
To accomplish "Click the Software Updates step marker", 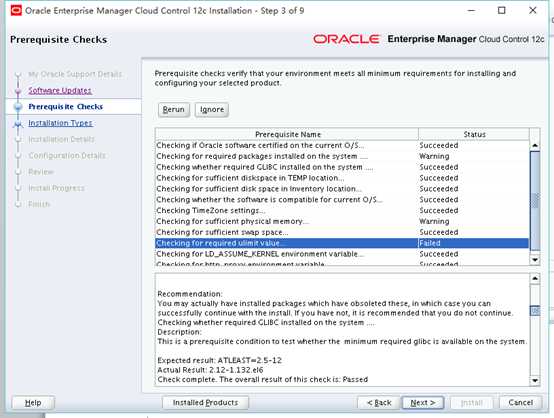I will 18,91.
